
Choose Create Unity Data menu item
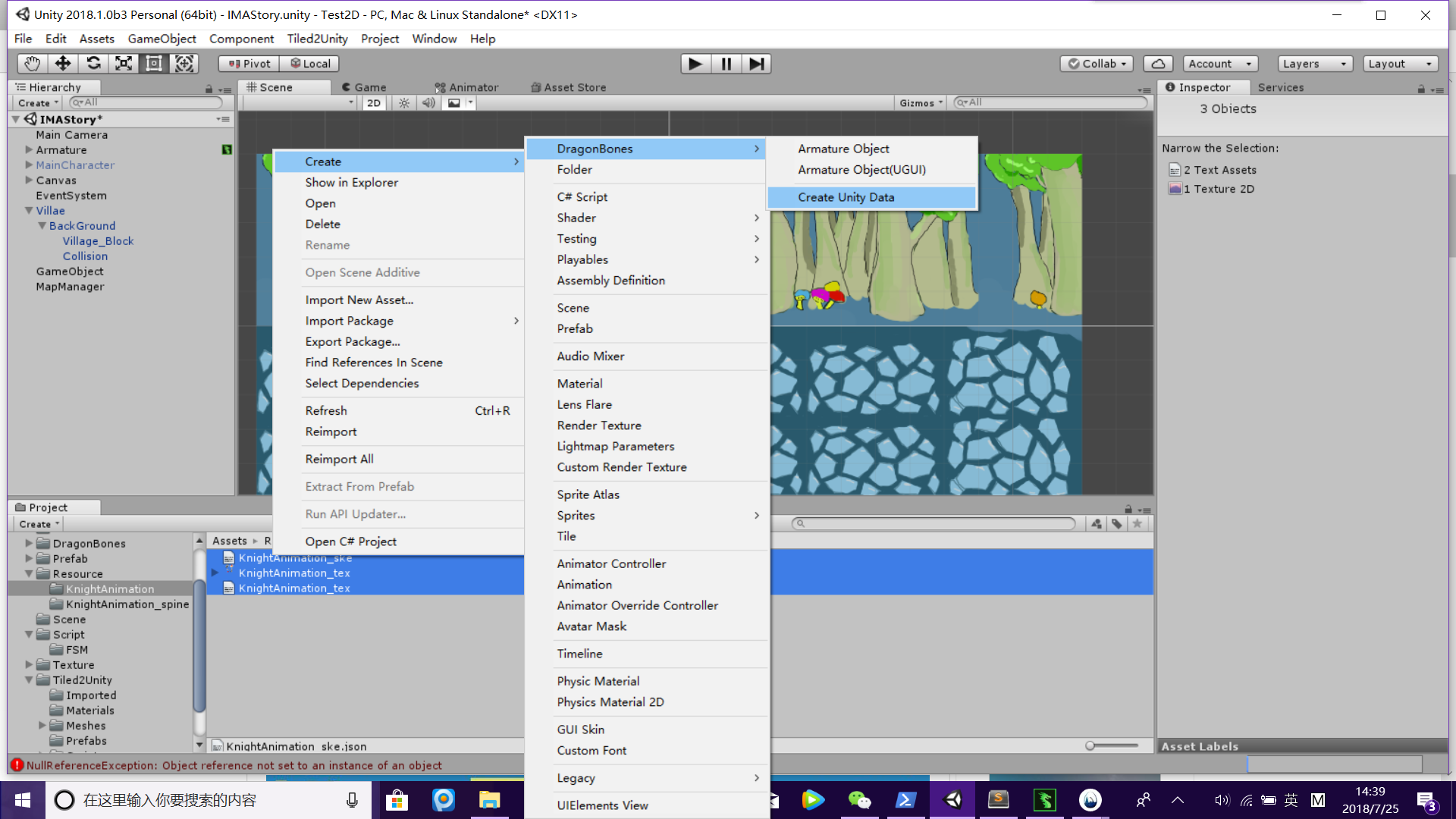click(871, 197)
